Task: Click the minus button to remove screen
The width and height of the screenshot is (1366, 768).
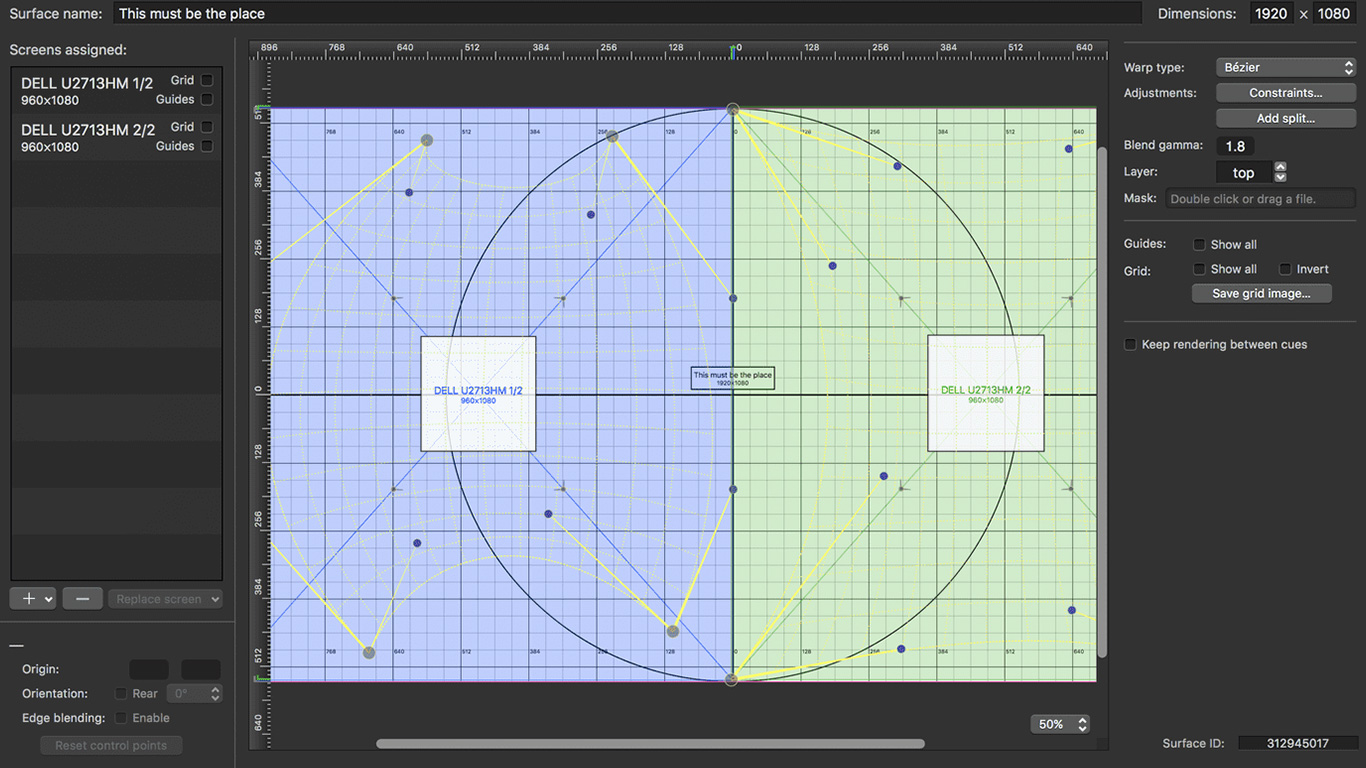Action: point(82,599)
